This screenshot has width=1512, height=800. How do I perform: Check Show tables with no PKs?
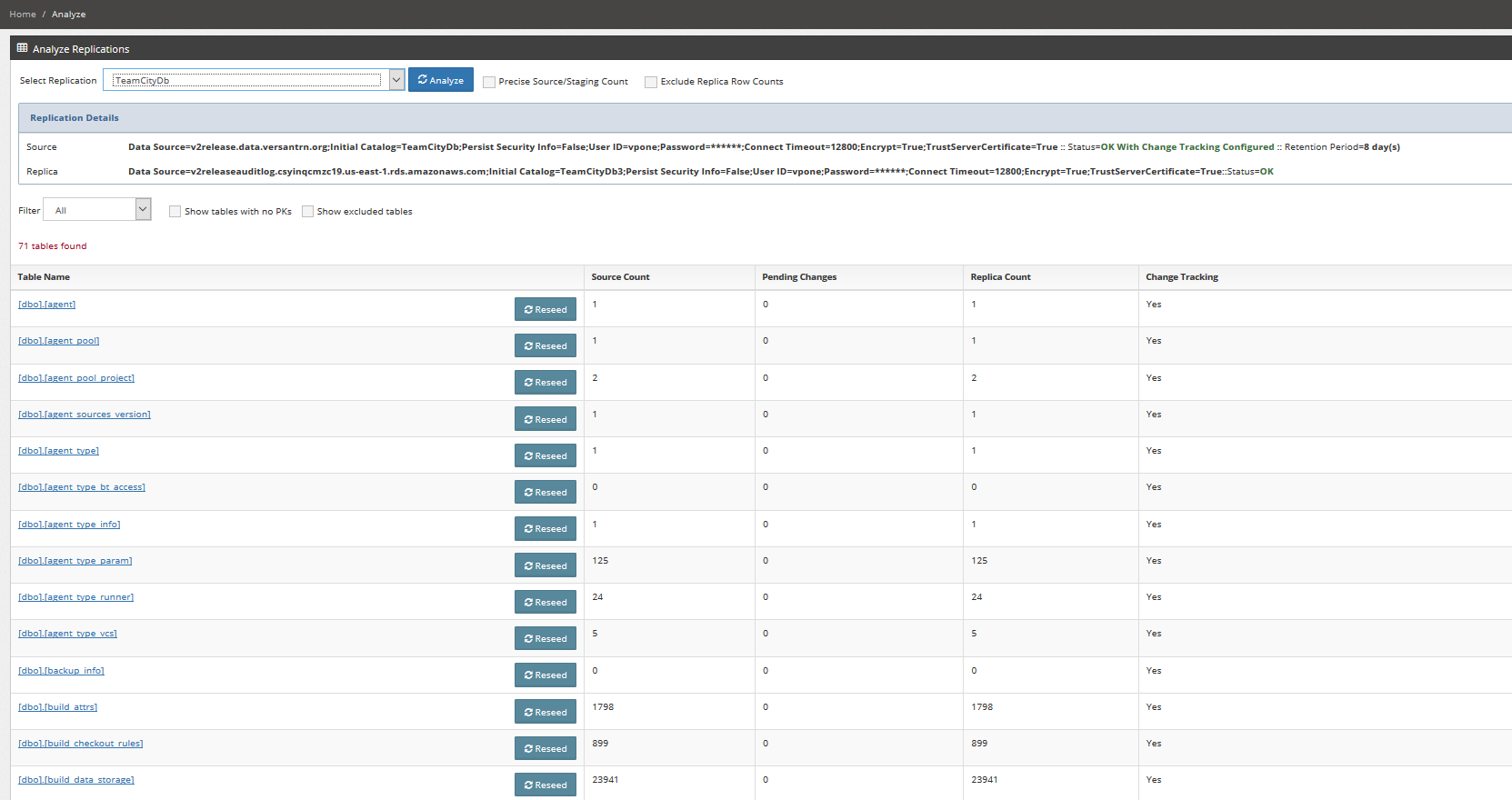coord(175,211)
